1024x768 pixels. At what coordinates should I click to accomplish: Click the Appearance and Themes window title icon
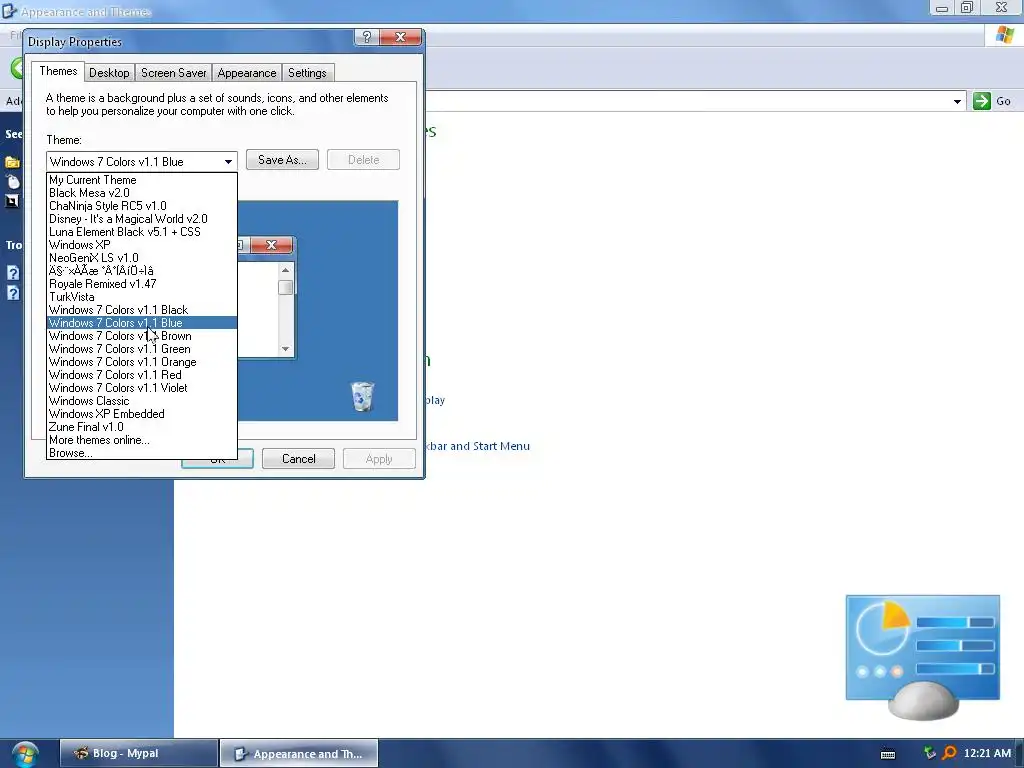9,10
